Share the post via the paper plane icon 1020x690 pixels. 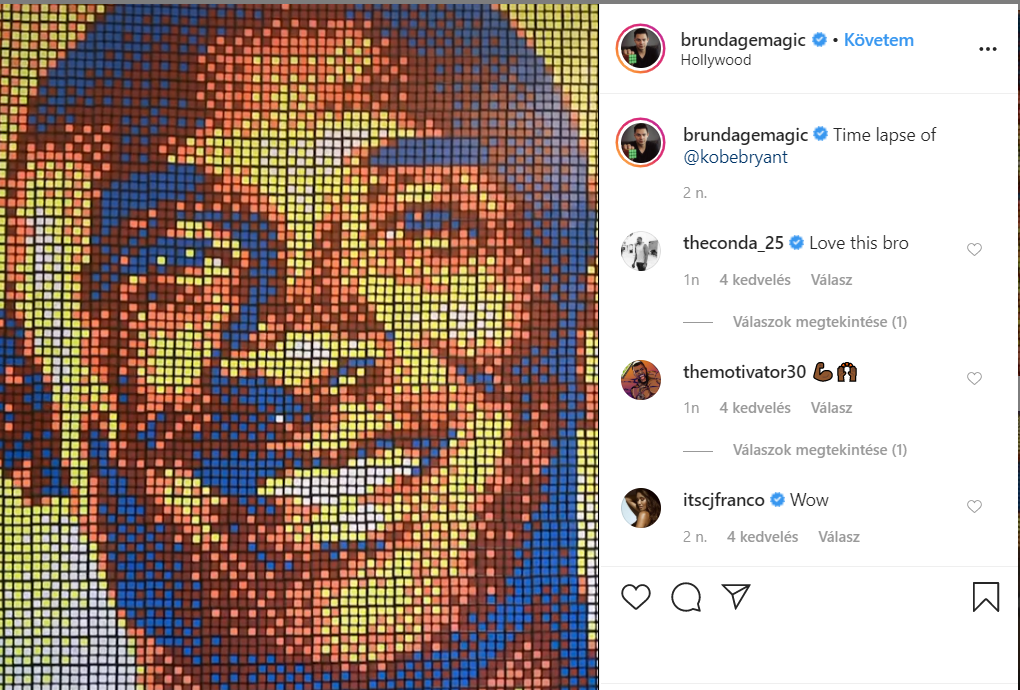736,597
